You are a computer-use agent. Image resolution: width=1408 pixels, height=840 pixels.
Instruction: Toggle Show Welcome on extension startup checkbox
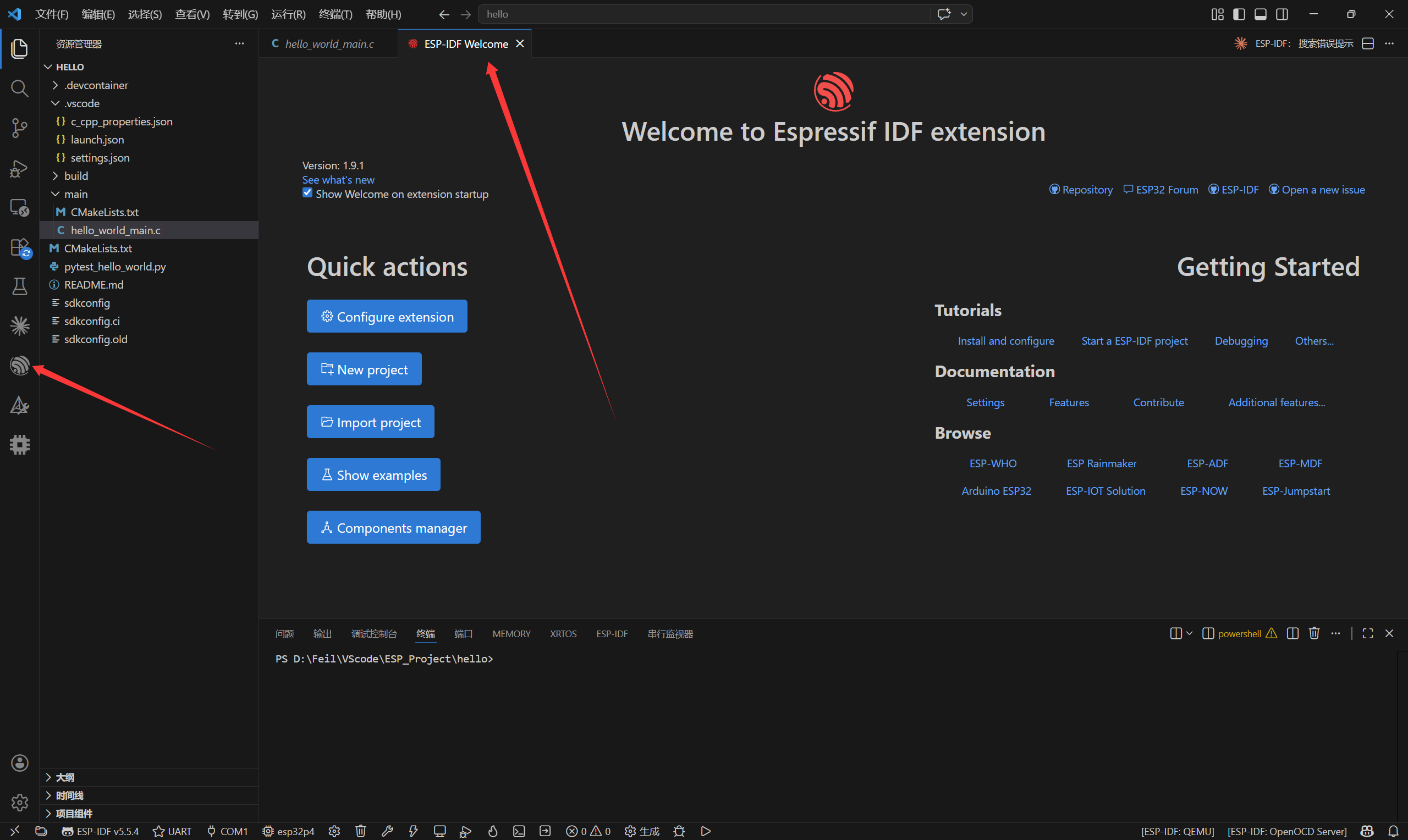click(307, 193)
